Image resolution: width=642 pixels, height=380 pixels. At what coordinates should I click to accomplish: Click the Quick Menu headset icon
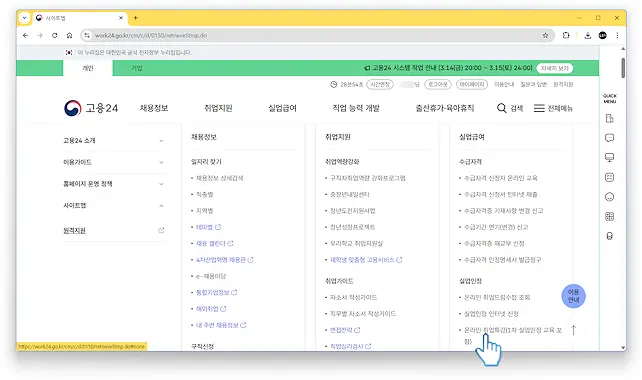pyautogui.click(x=609, y=236)
